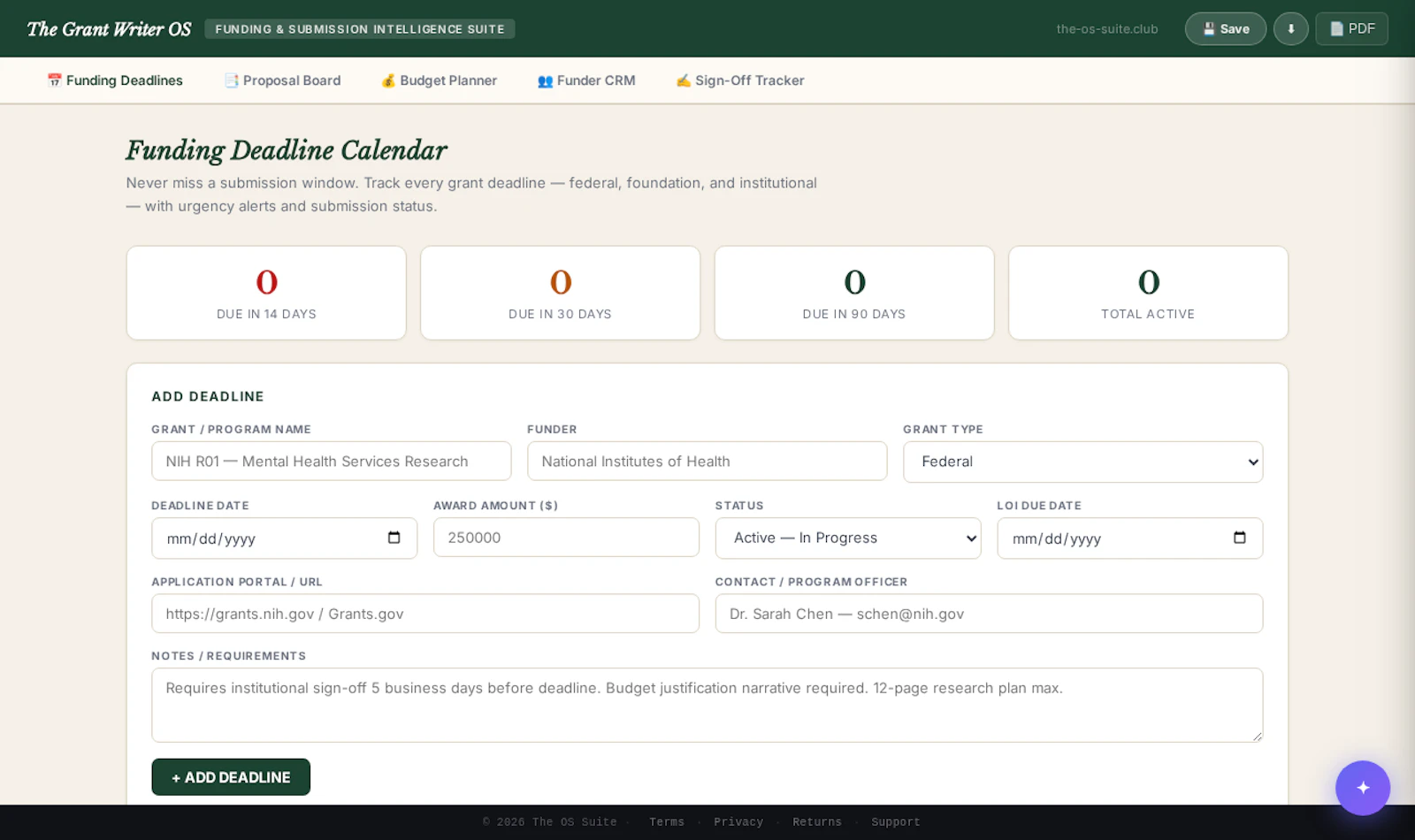Open the Privacy link in the footer
The width and height of the screenshot is (1415, 840).
[738, 822]
